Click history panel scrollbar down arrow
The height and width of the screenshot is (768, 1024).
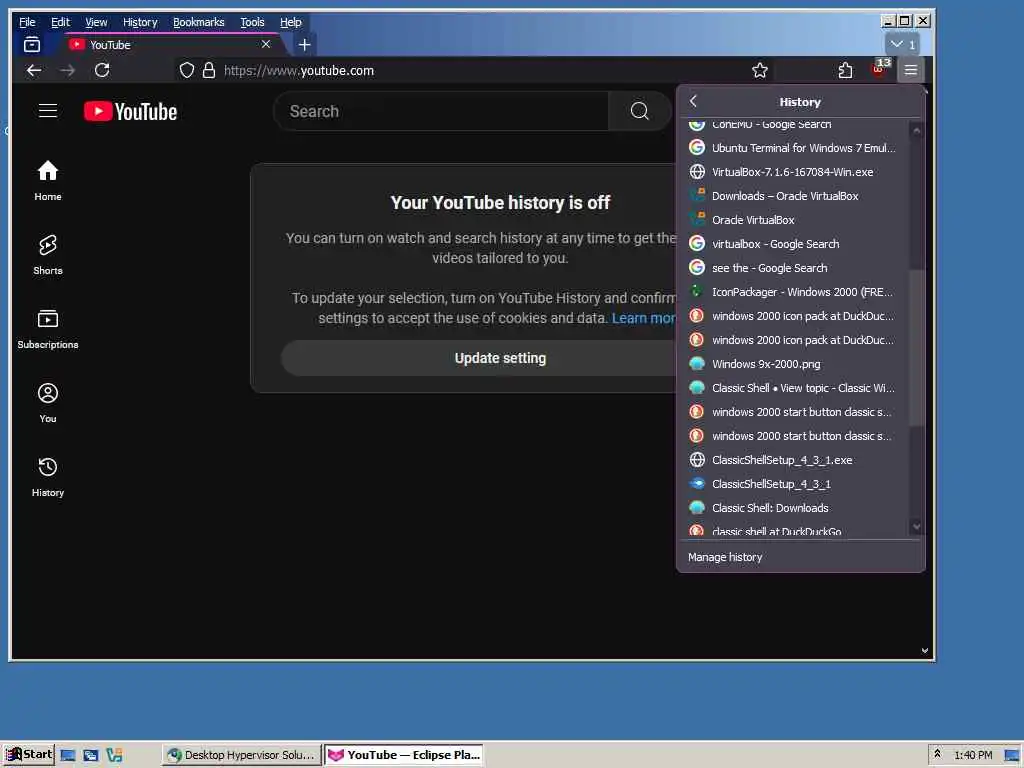pyautogui.click(x=916, y=526)
